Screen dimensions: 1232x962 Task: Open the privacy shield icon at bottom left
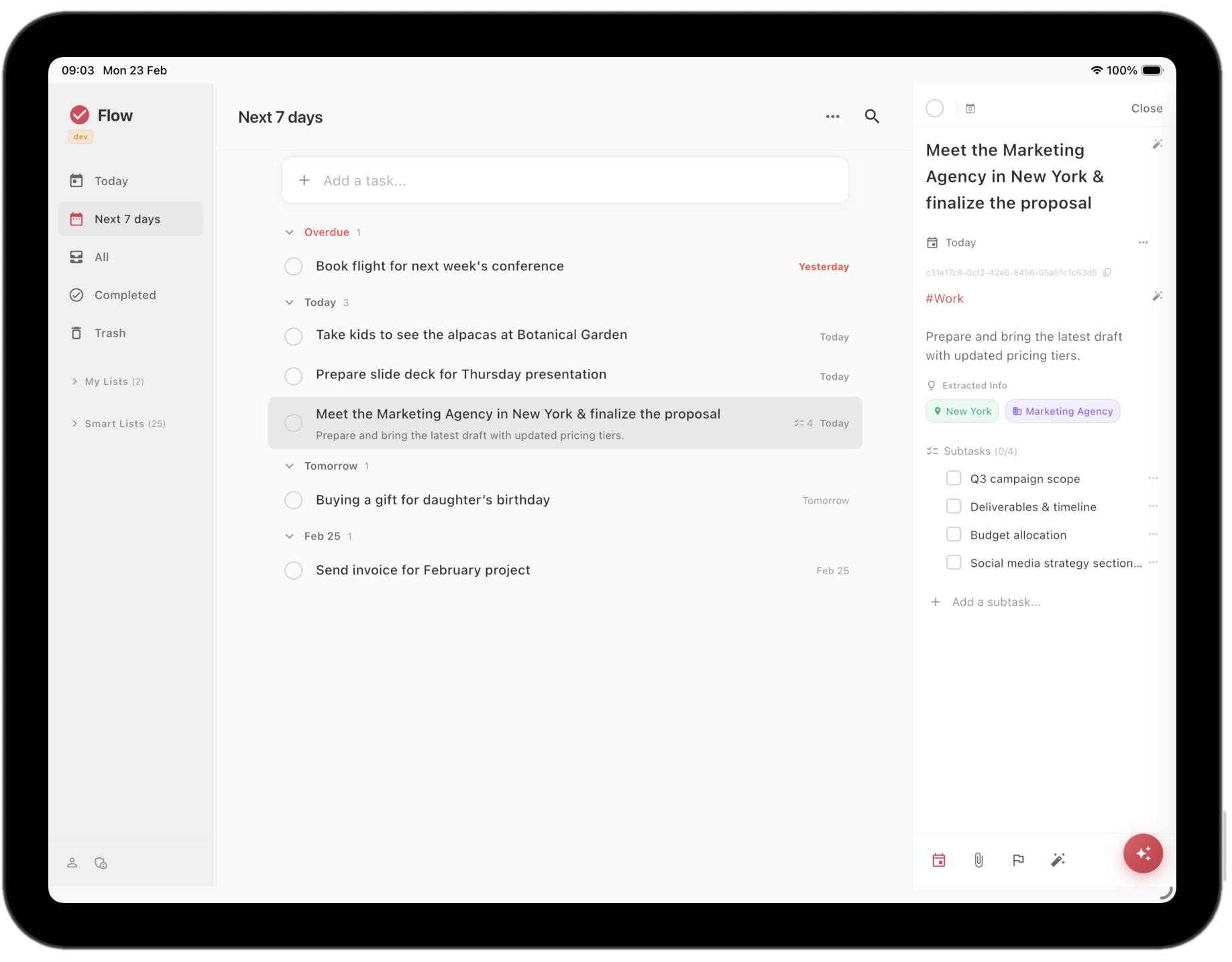coord(101,863)
